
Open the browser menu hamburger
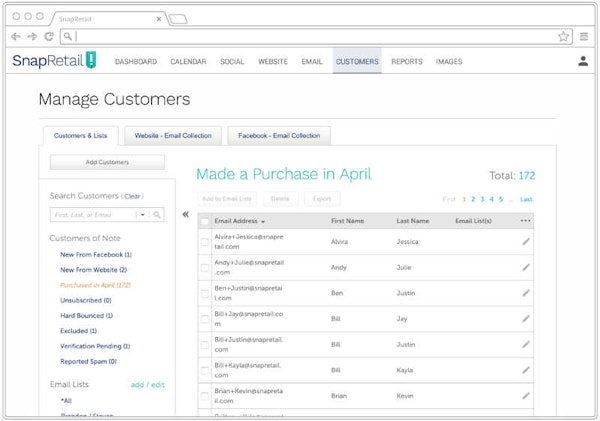click(583, 36)
